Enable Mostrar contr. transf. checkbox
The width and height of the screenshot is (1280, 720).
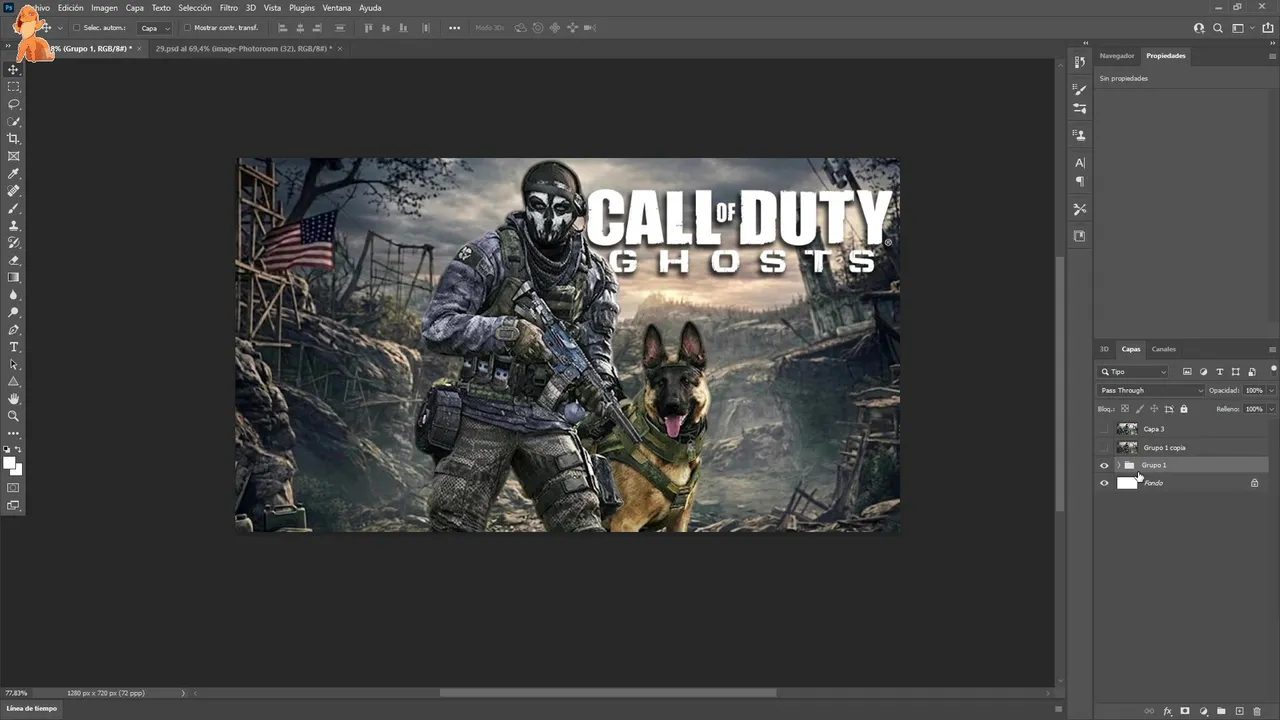(187, 28)
